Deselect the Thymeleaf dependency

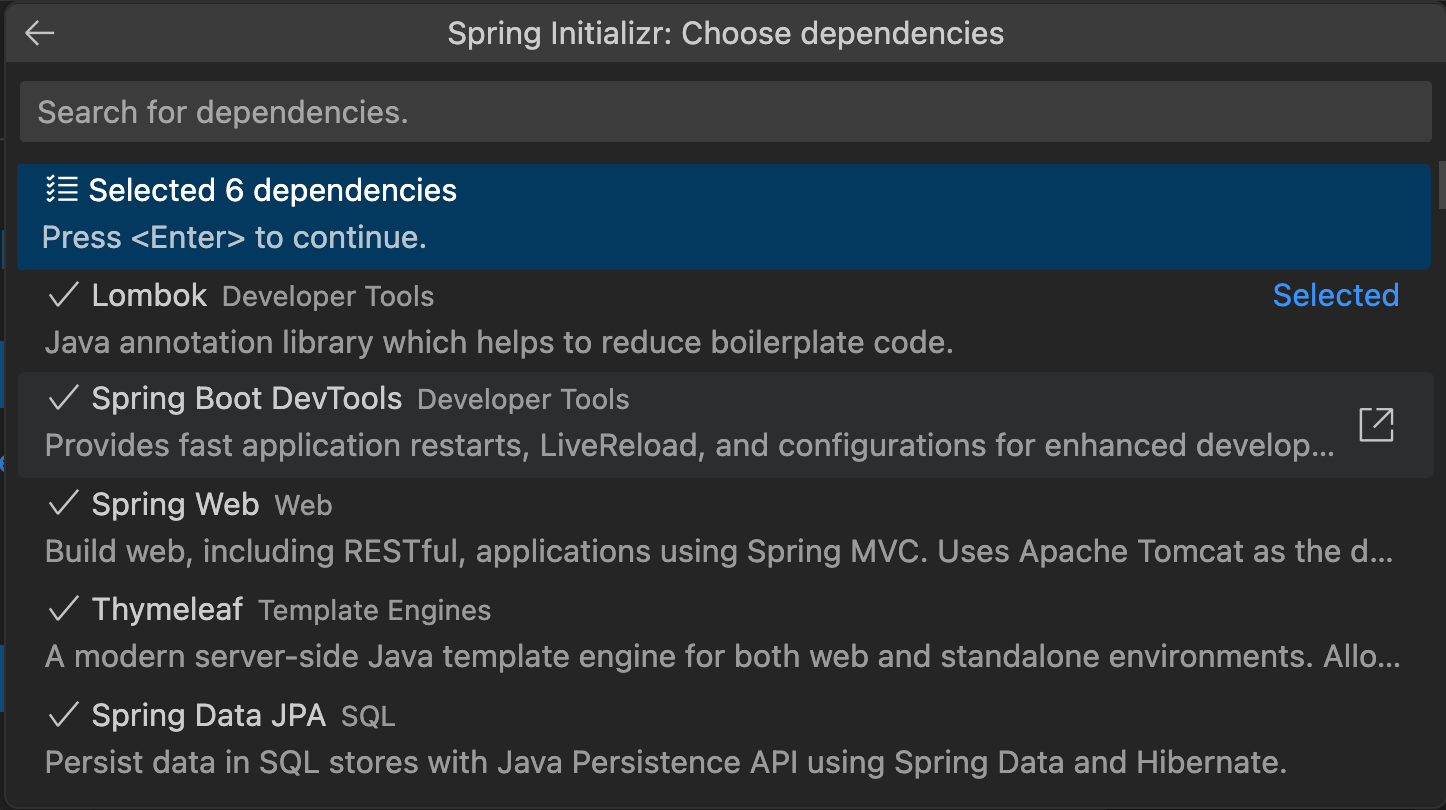(724, 634)
